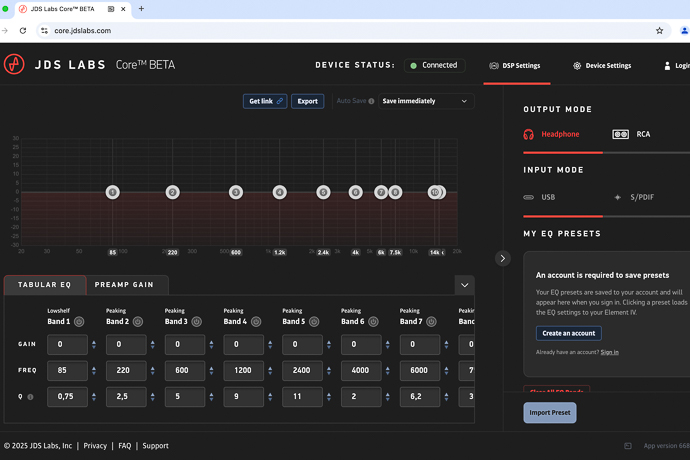Select EQ node 5 on the graph
This screenshot has height=460, width=690.
point(323,192)
